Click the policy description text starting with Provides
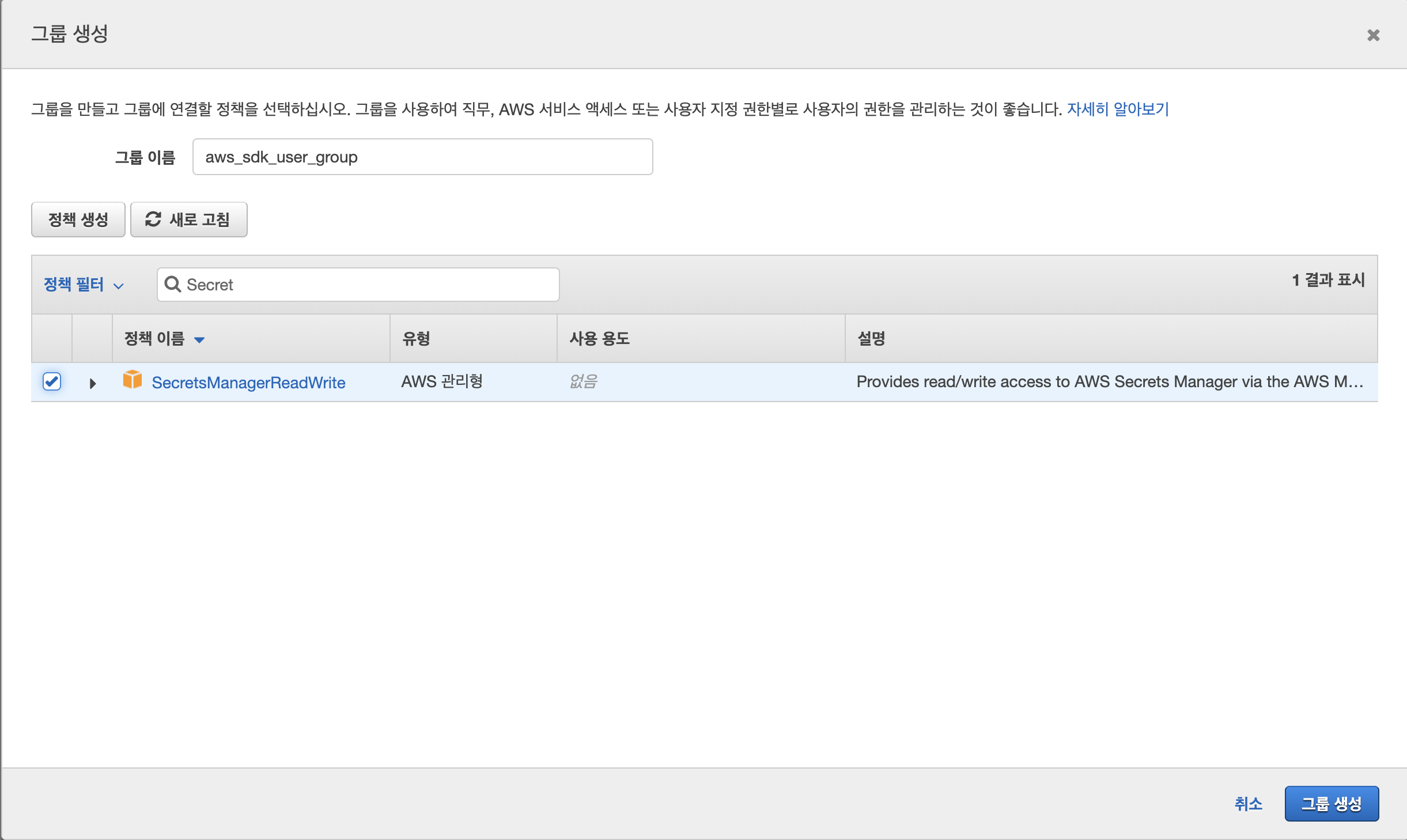This screenshot has width=1407, height=840. tap(1109, 381)
